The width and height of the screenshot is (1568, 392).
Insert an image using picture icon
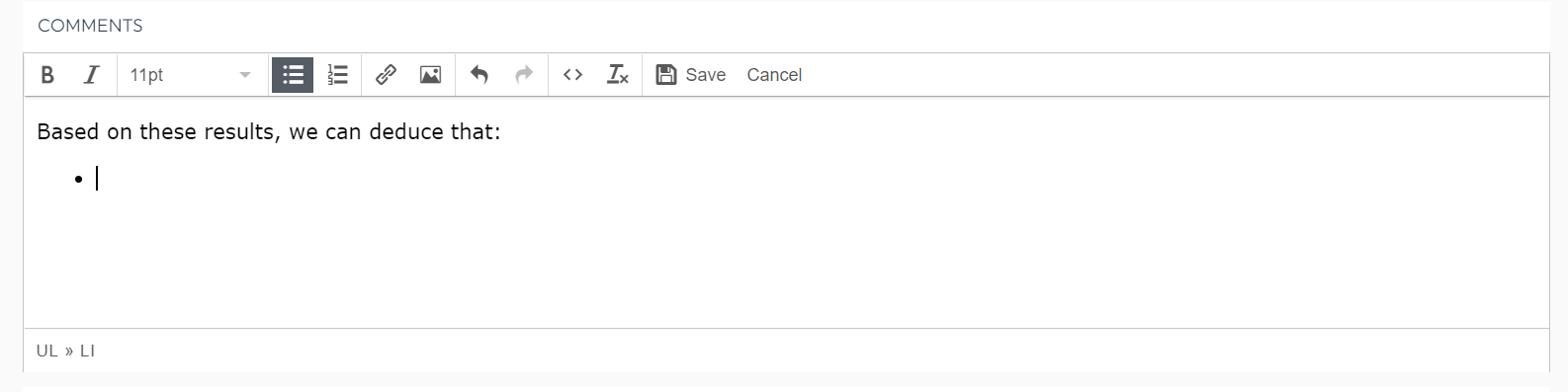(x=430, y=75)
